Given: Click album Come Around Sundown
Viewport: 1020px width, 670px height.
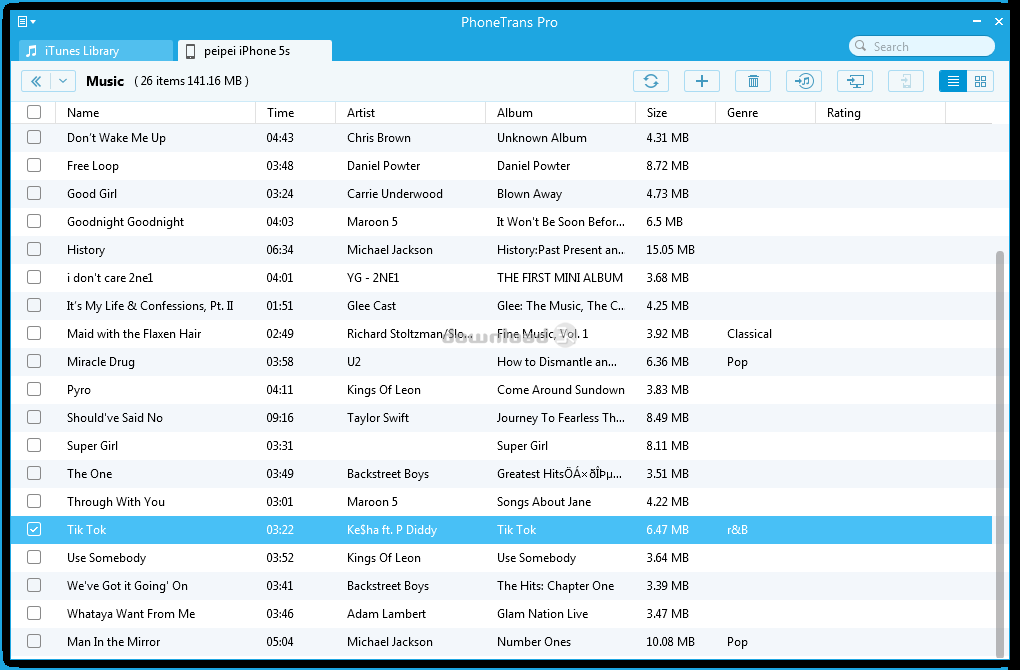Looking at the screenshot, I should click(x=561, y=389).
